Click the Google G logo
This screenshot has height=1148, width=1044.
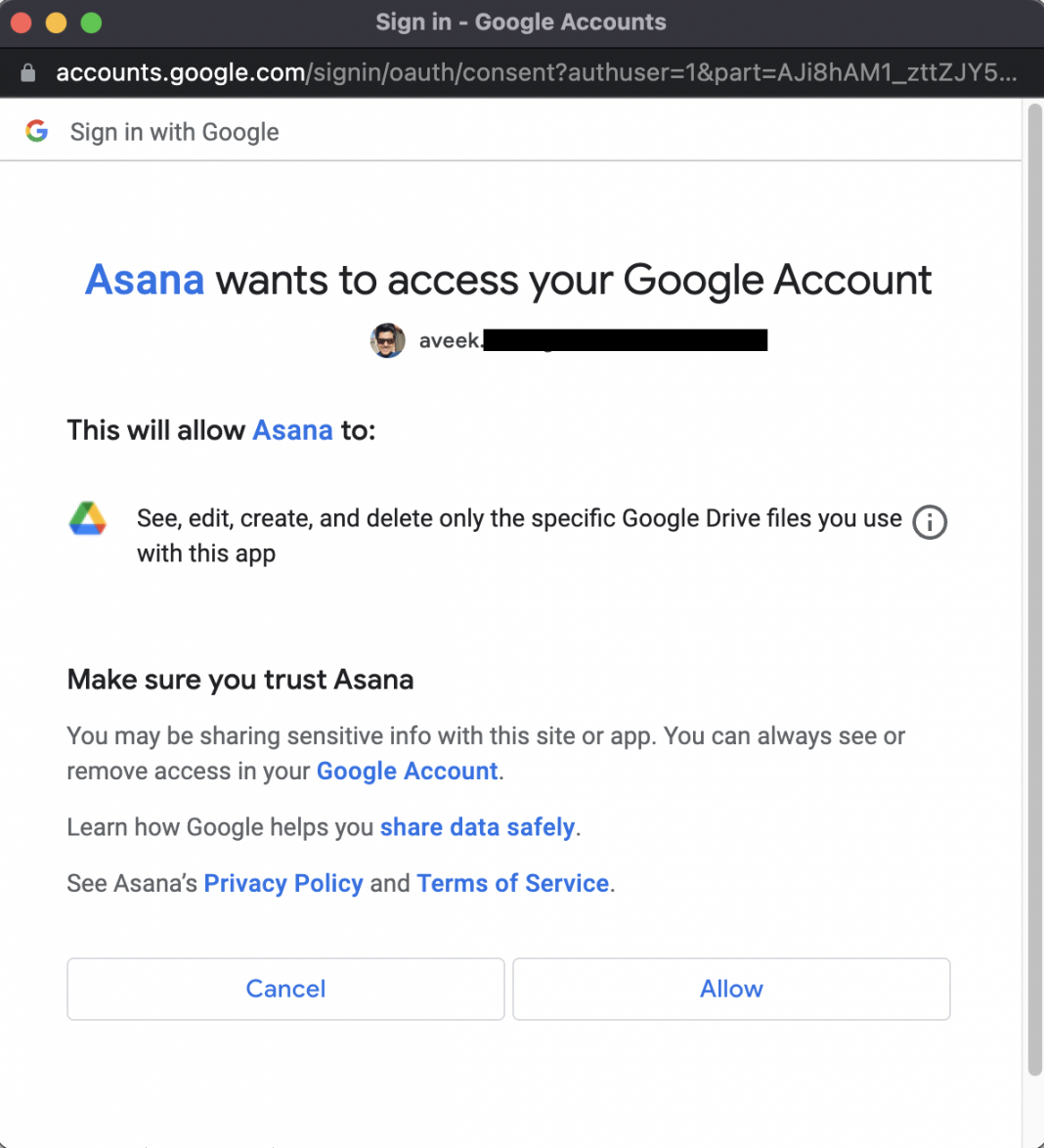(37, 131)
